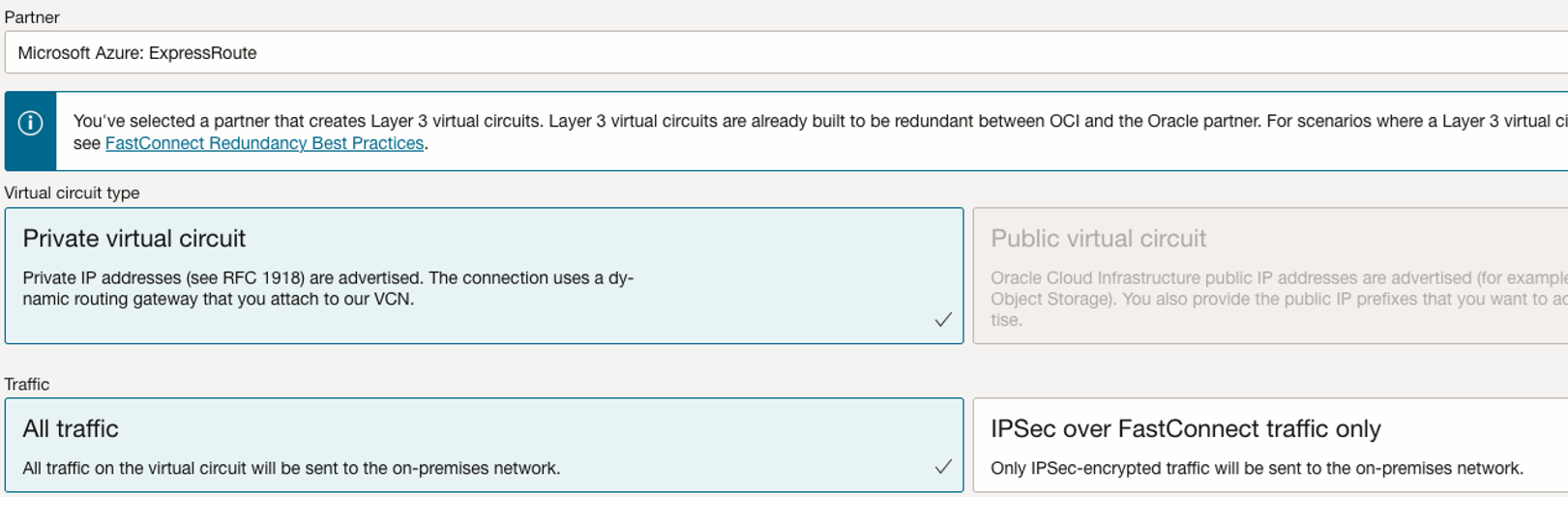
Task: Click the Oracle Cloud Infrastructure public IP description
Action: point(1279,299)
